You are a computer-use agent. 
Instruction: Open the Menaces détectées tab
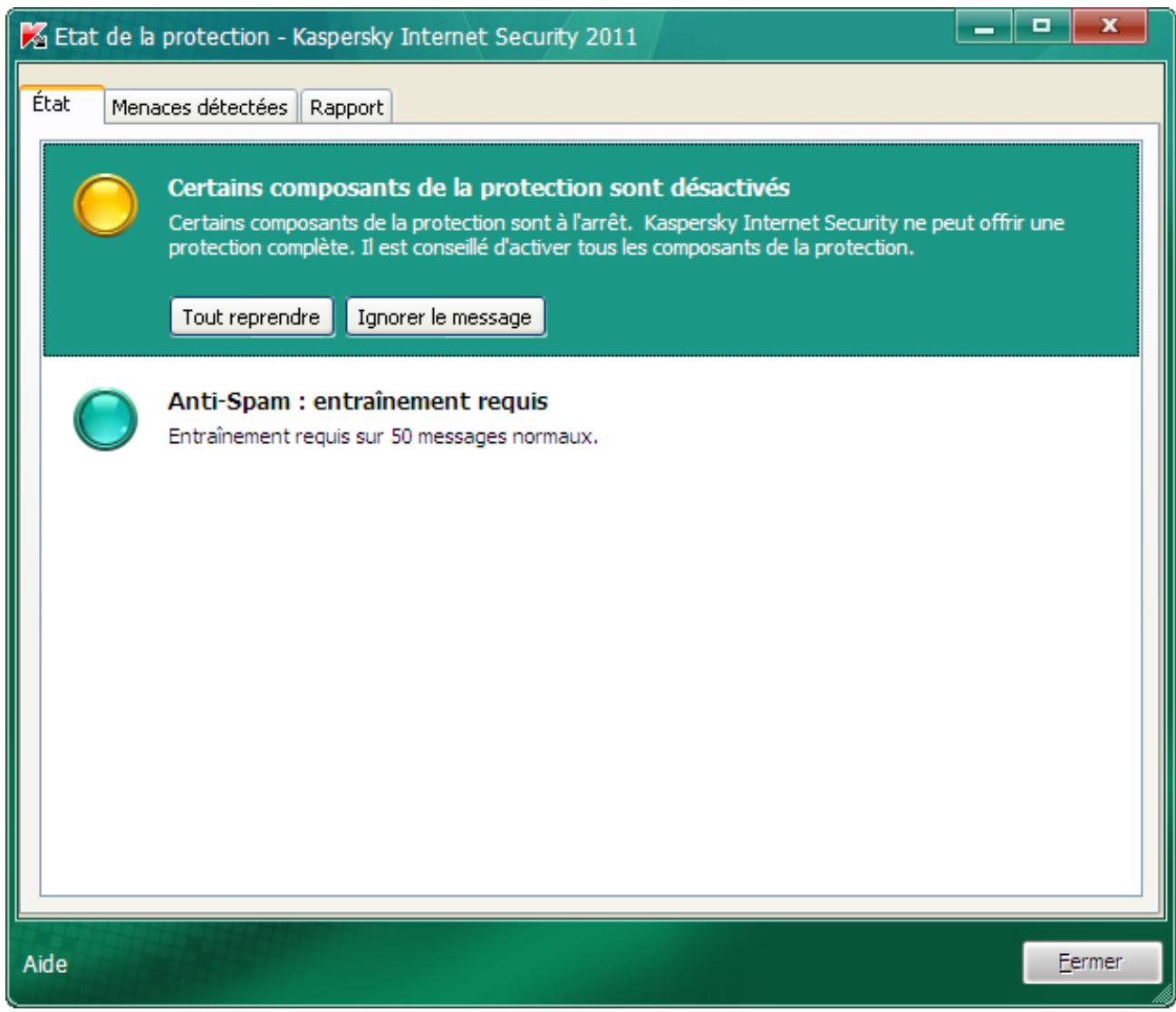(199, 107)
